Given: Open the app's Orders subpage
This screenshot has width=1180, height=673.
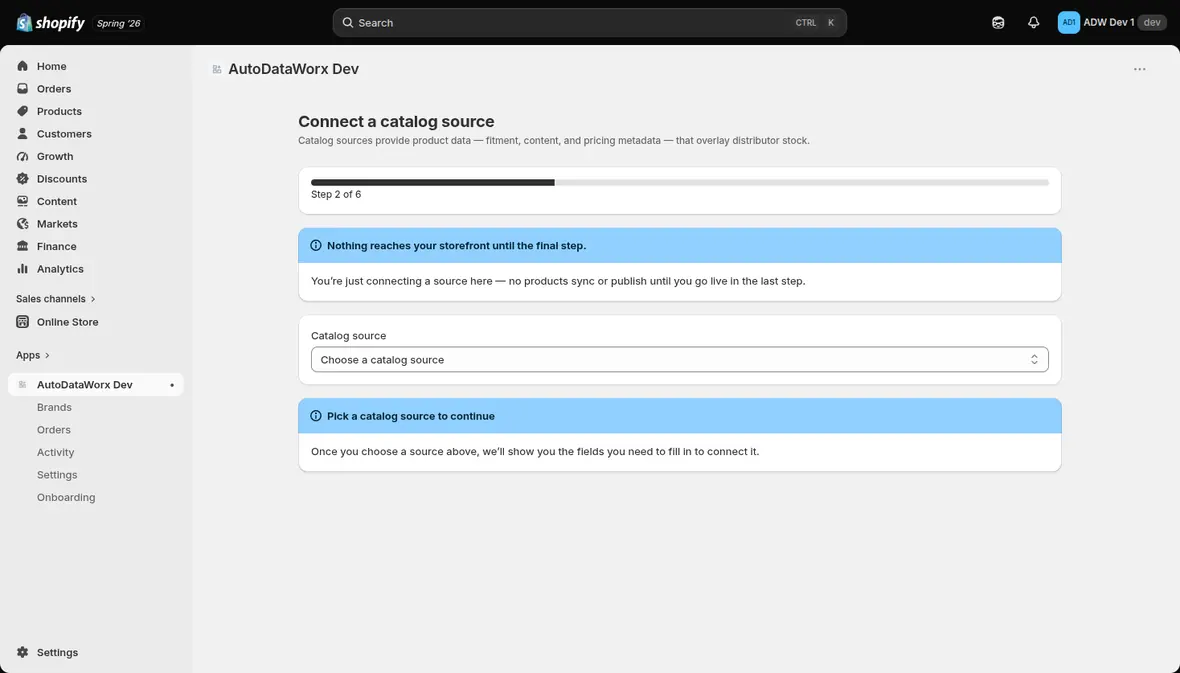Looking at the screenshot, I should coord(53,430).
